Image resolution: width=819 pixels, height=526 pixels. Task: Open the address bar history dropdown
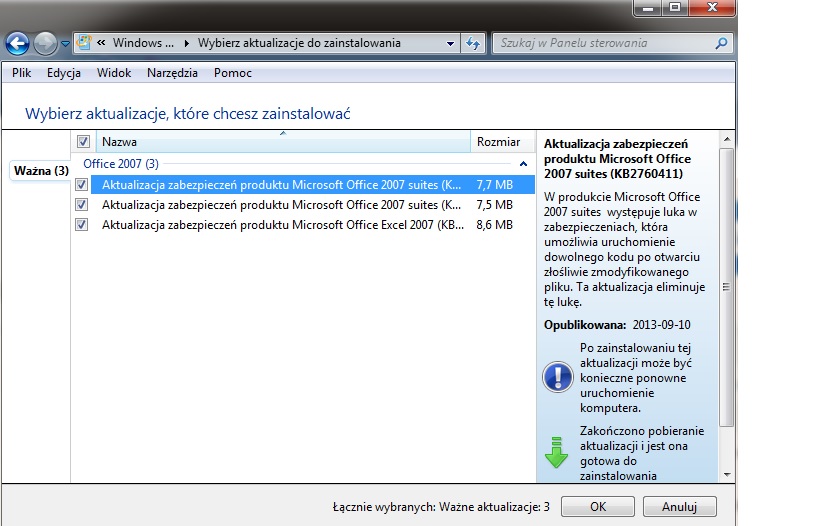click(450, 43)
